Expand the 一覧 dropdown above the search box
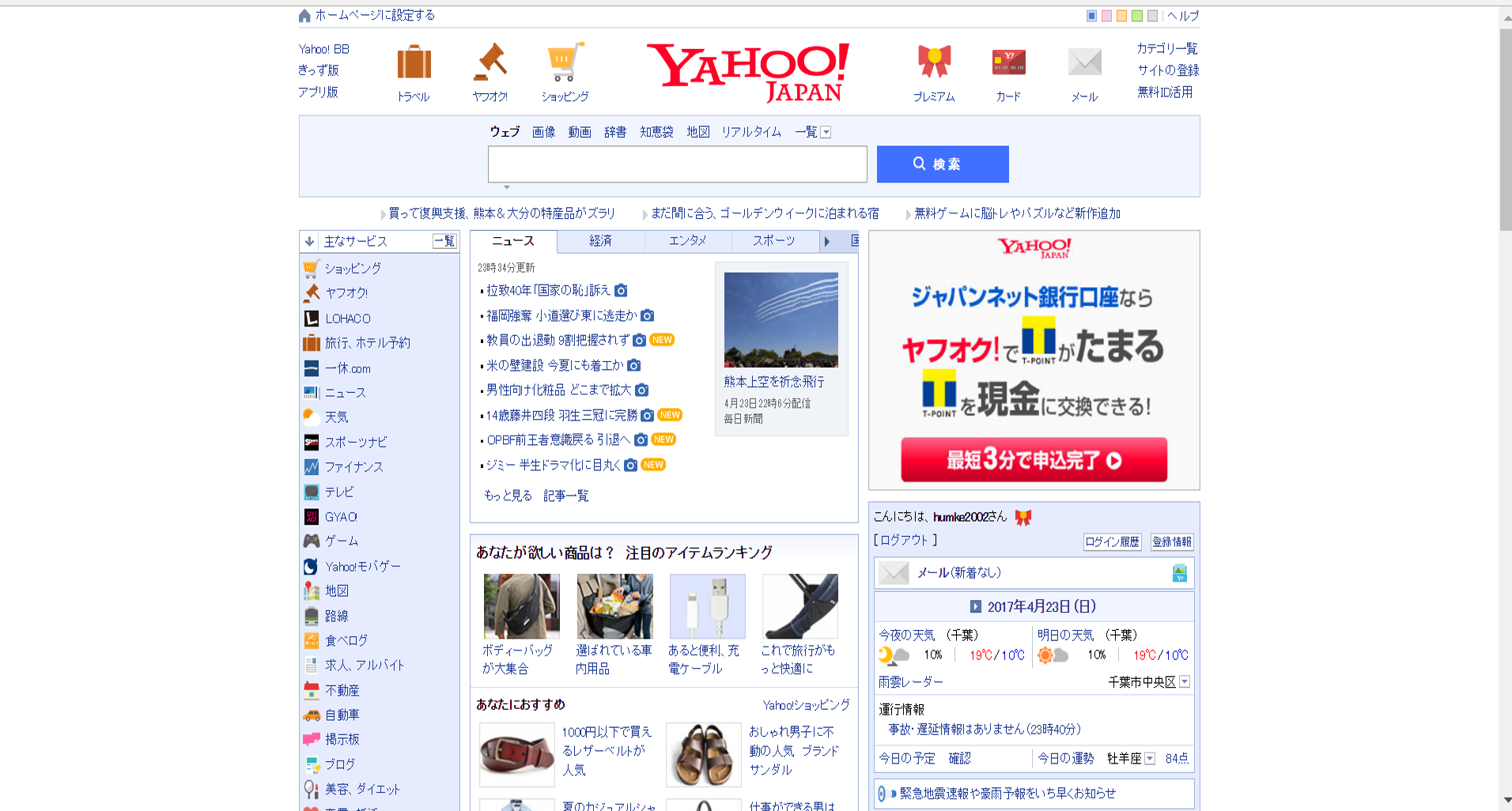Screen dimensions: 1512x811 click(826, 133)
